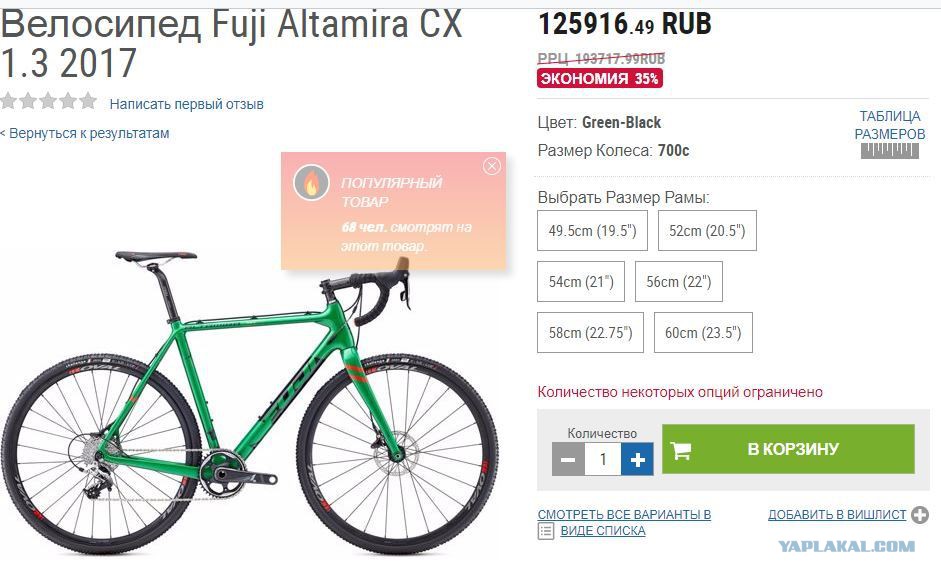
Task: Pick the 60cm (23.5") frame size
Action: 703,332
